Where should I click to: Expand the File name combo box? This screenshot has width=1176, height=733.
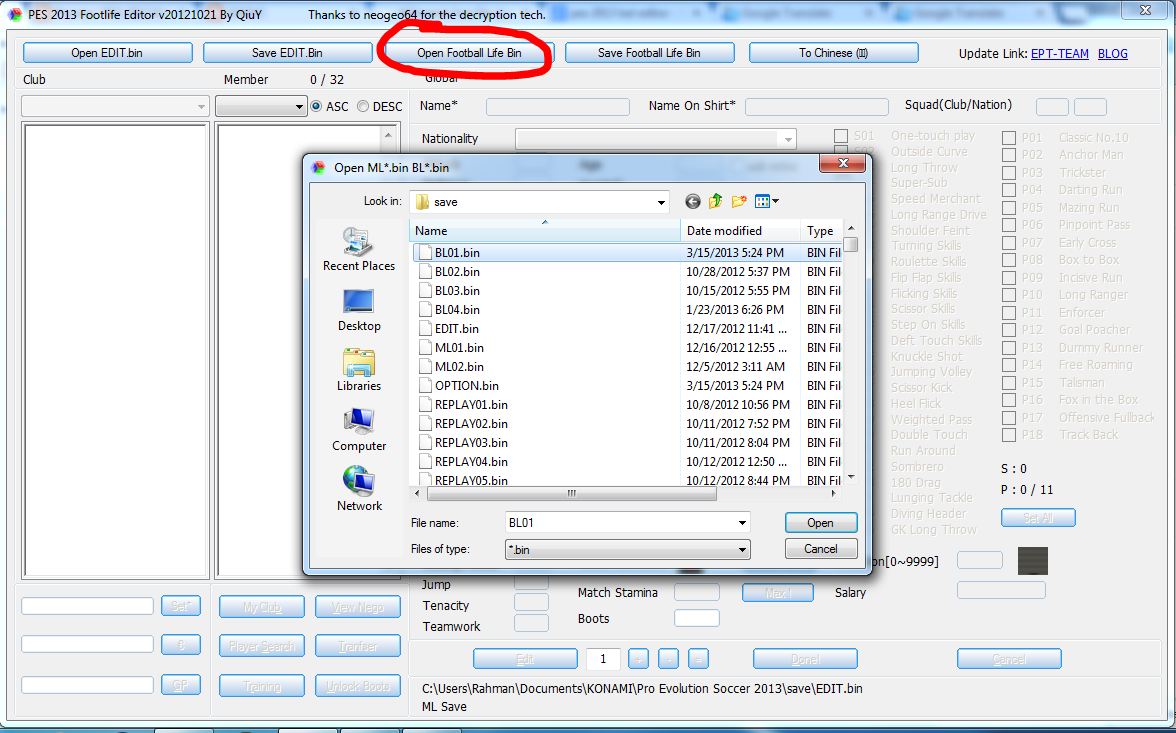(x=742, y=523)
